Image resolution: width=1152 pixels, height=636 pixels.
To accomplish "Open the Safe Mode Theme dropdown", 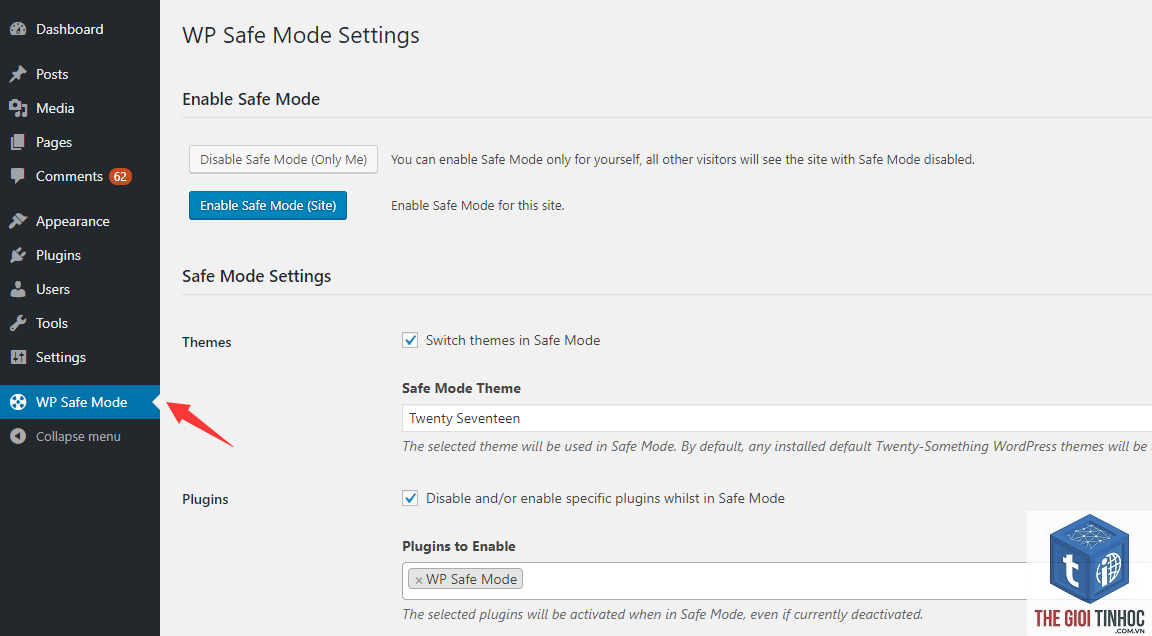I will click(777, 418).
